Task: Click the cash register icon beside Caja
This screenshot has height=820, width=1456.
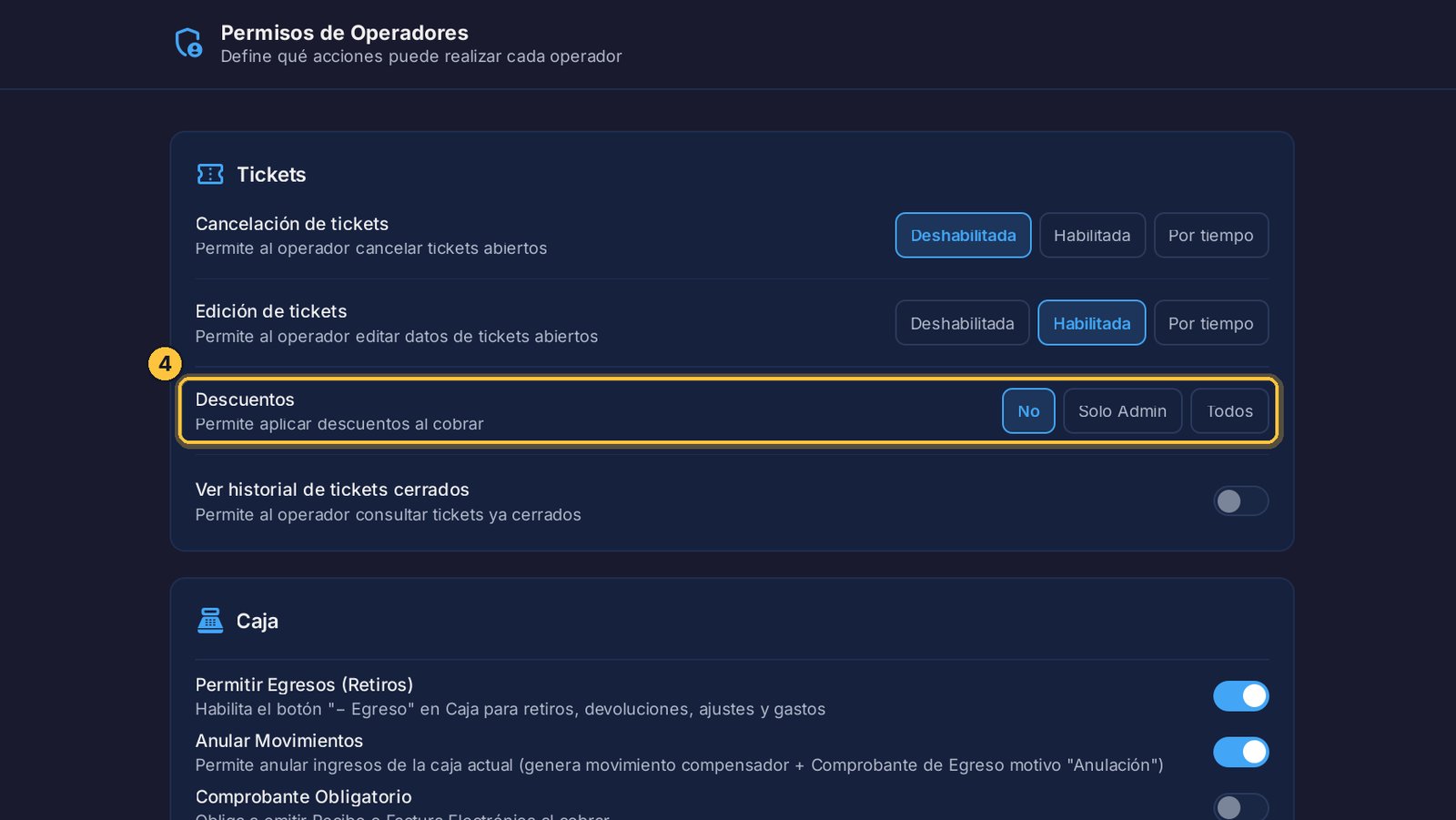Action: (210, 621)
